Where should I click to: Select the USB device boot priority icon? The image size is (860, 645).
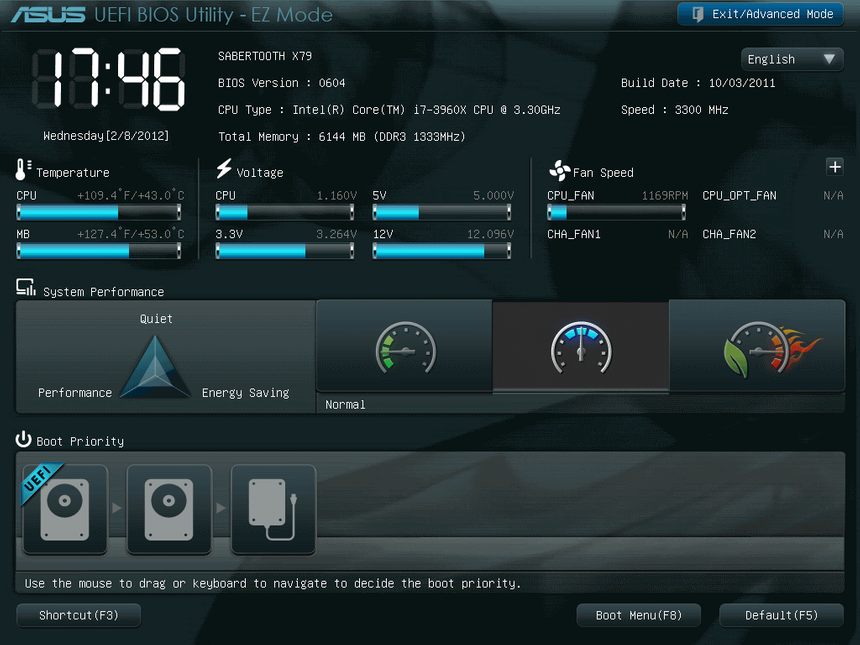pos(273,510)
